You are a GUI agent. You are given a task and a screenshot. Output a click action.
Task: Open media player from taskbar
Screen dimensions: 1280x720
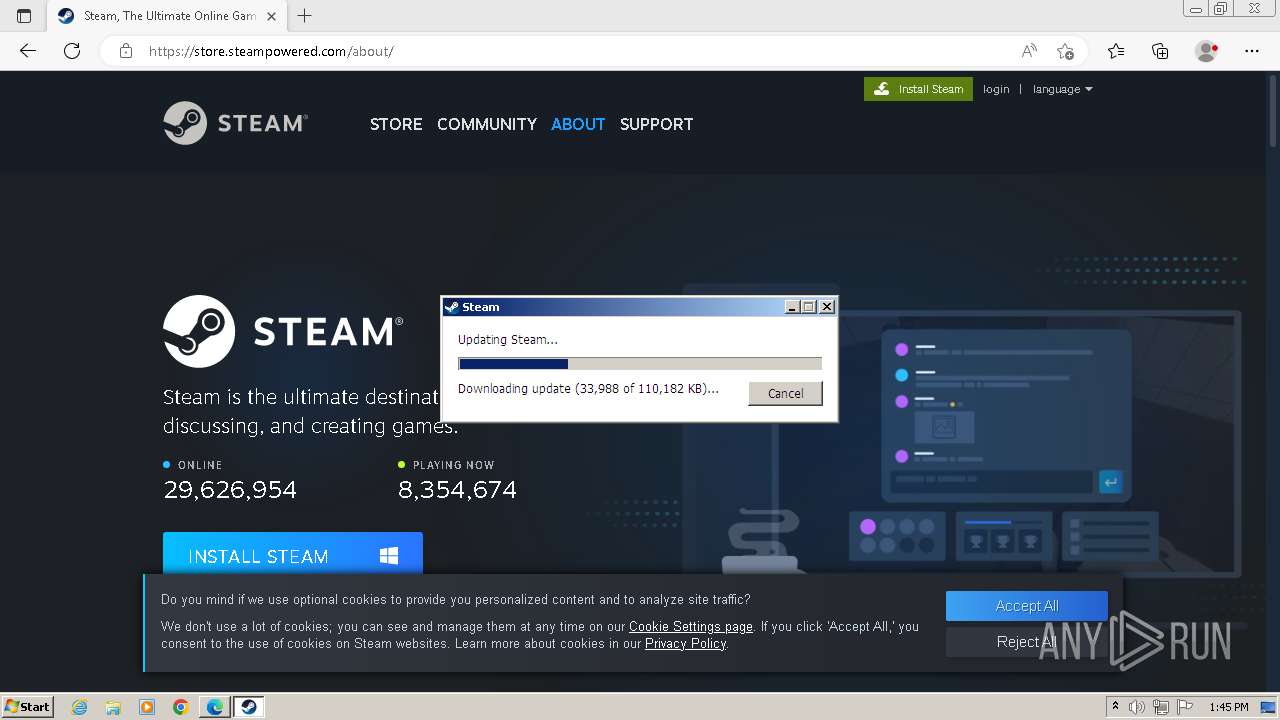click(x=147, y=707)
